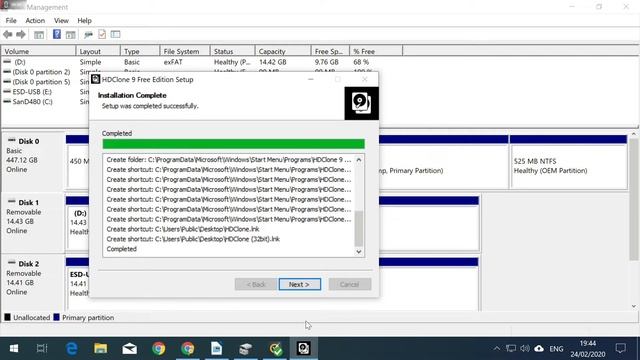Open the Disk Management taskbar icon

[246, 349]
